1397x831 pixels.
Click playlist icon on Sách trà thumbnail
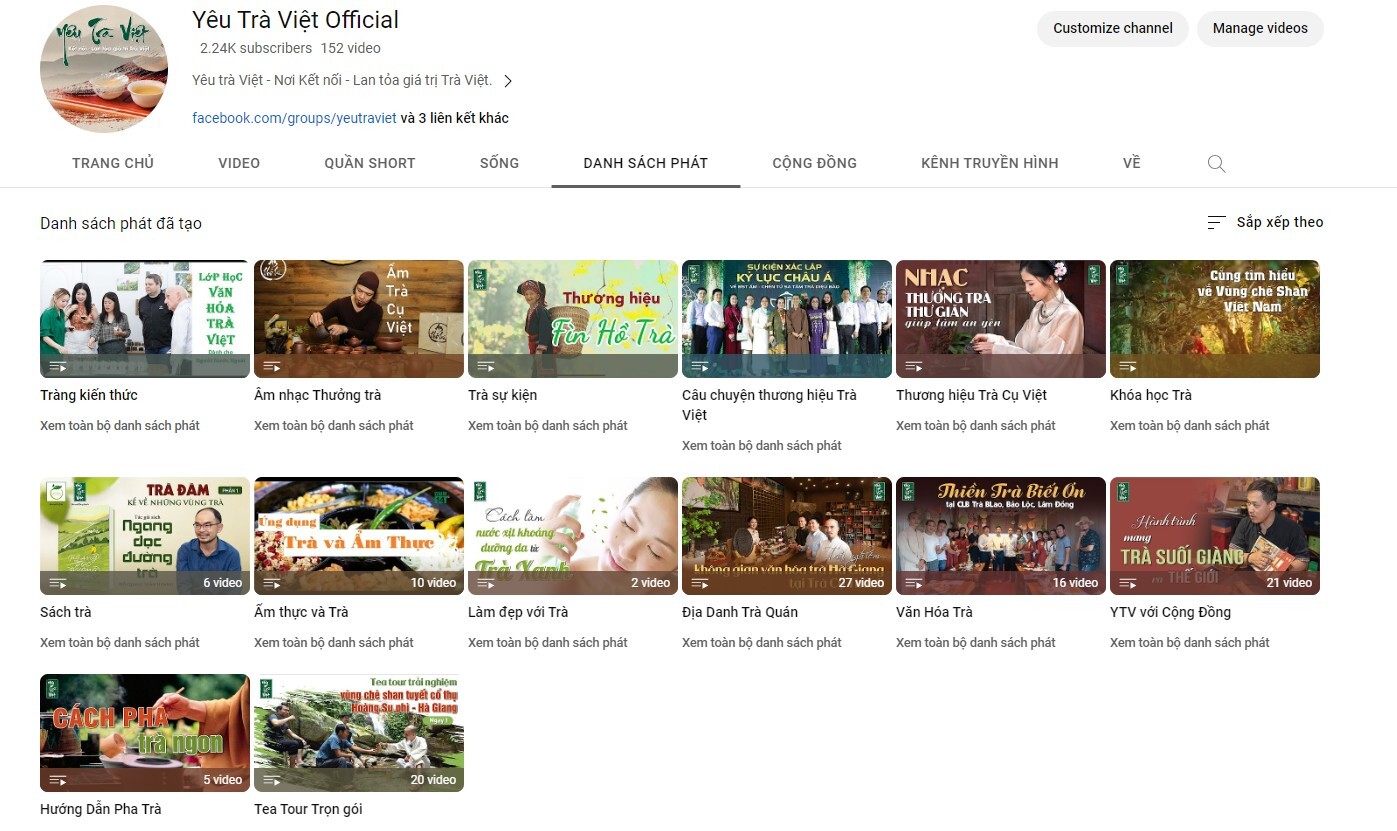pos(58,583)
